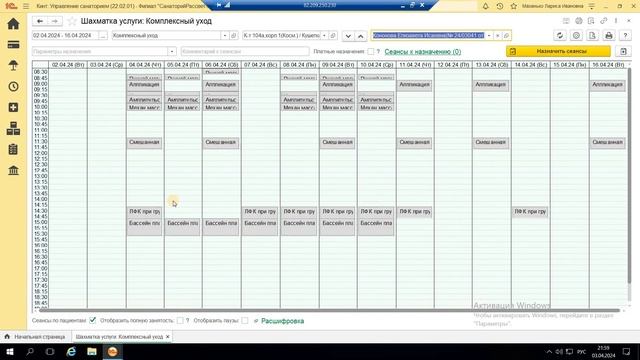640x360 pixels.
Task: Select Смешанная session on 06.04.24
Action: click(220, 143)
